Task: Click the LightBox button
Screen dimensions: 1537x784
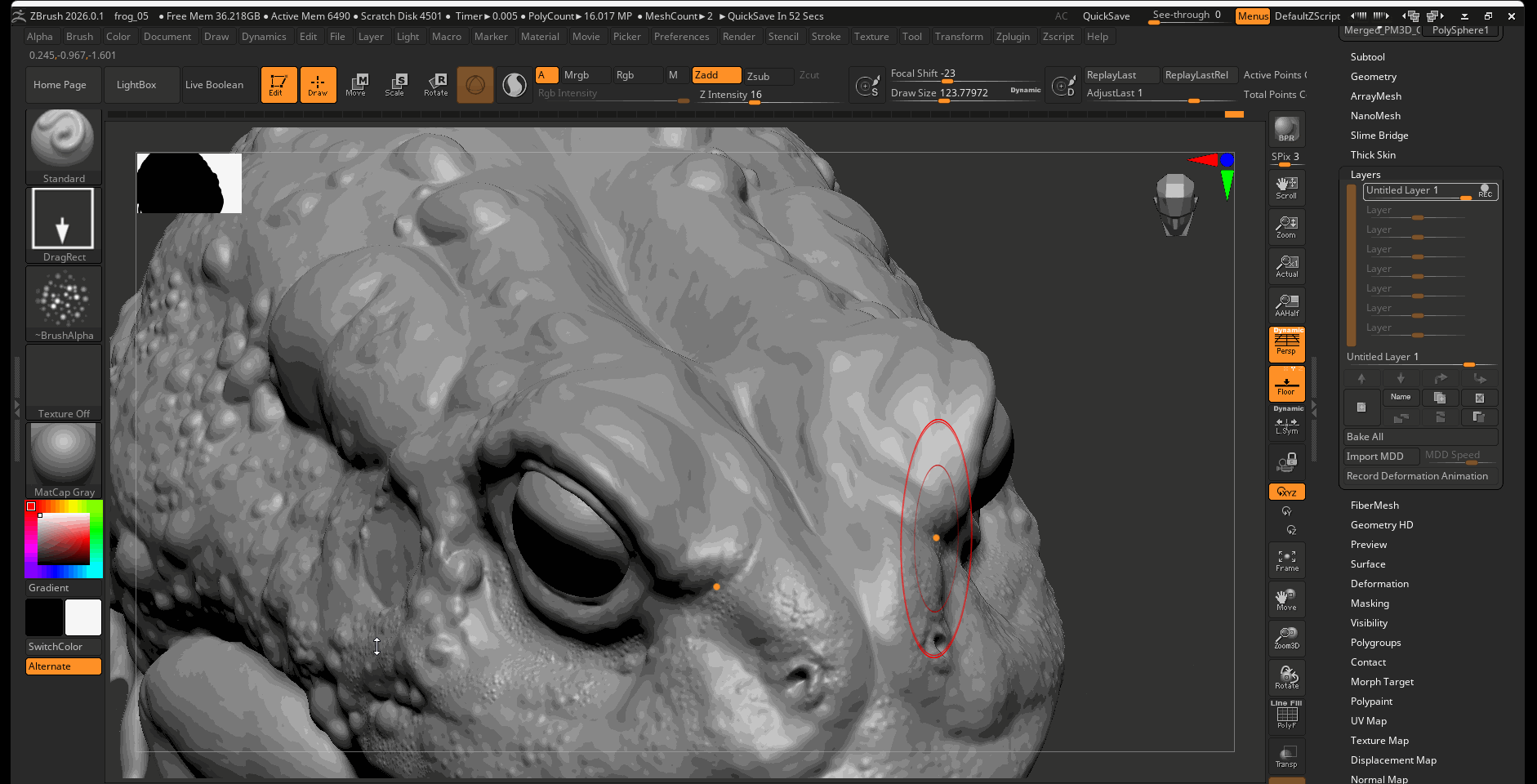Action: (136, 85)
